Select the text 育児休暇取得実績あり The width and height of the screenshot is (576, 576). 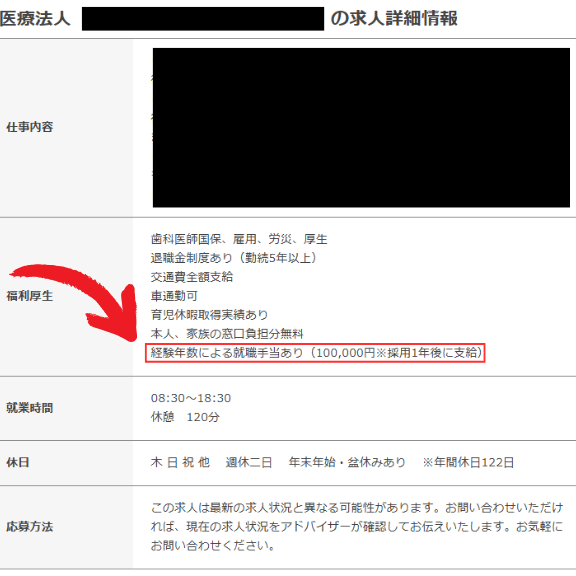[209, 315]
